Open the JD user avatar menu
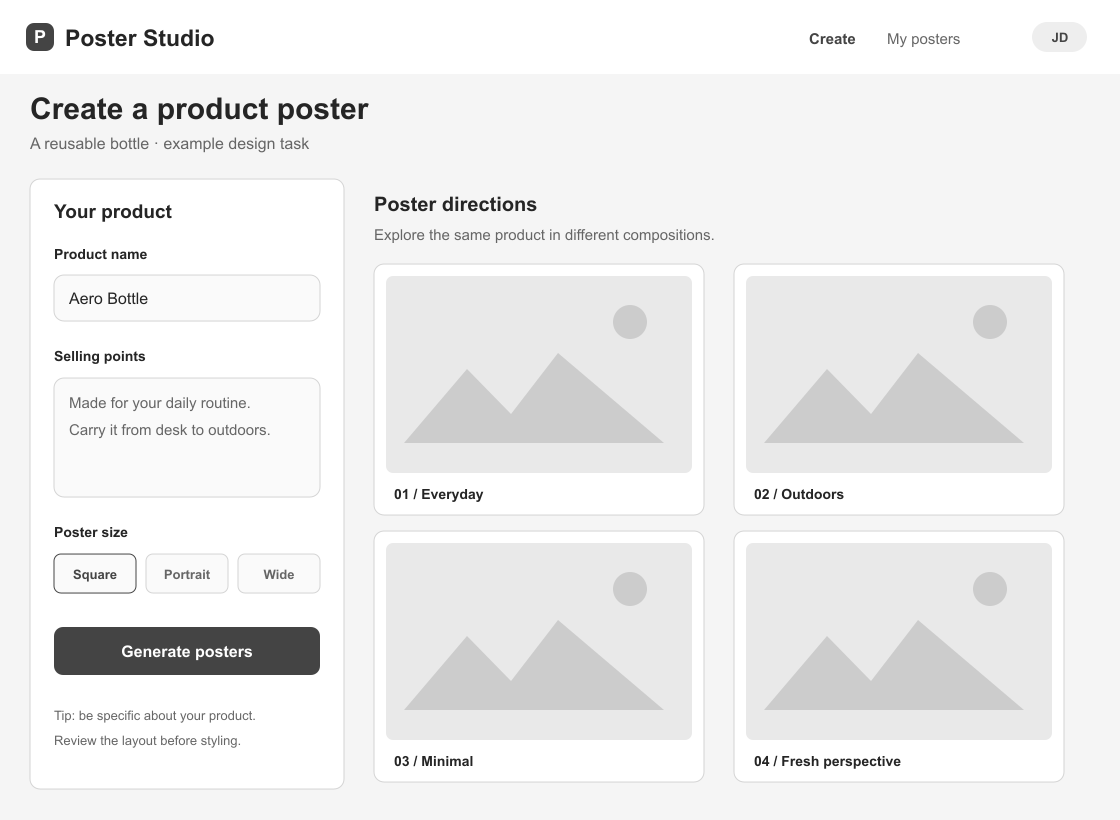The height and width of the screenshot is (820, 1120). pyautogui.click(x=1059, y=37)
